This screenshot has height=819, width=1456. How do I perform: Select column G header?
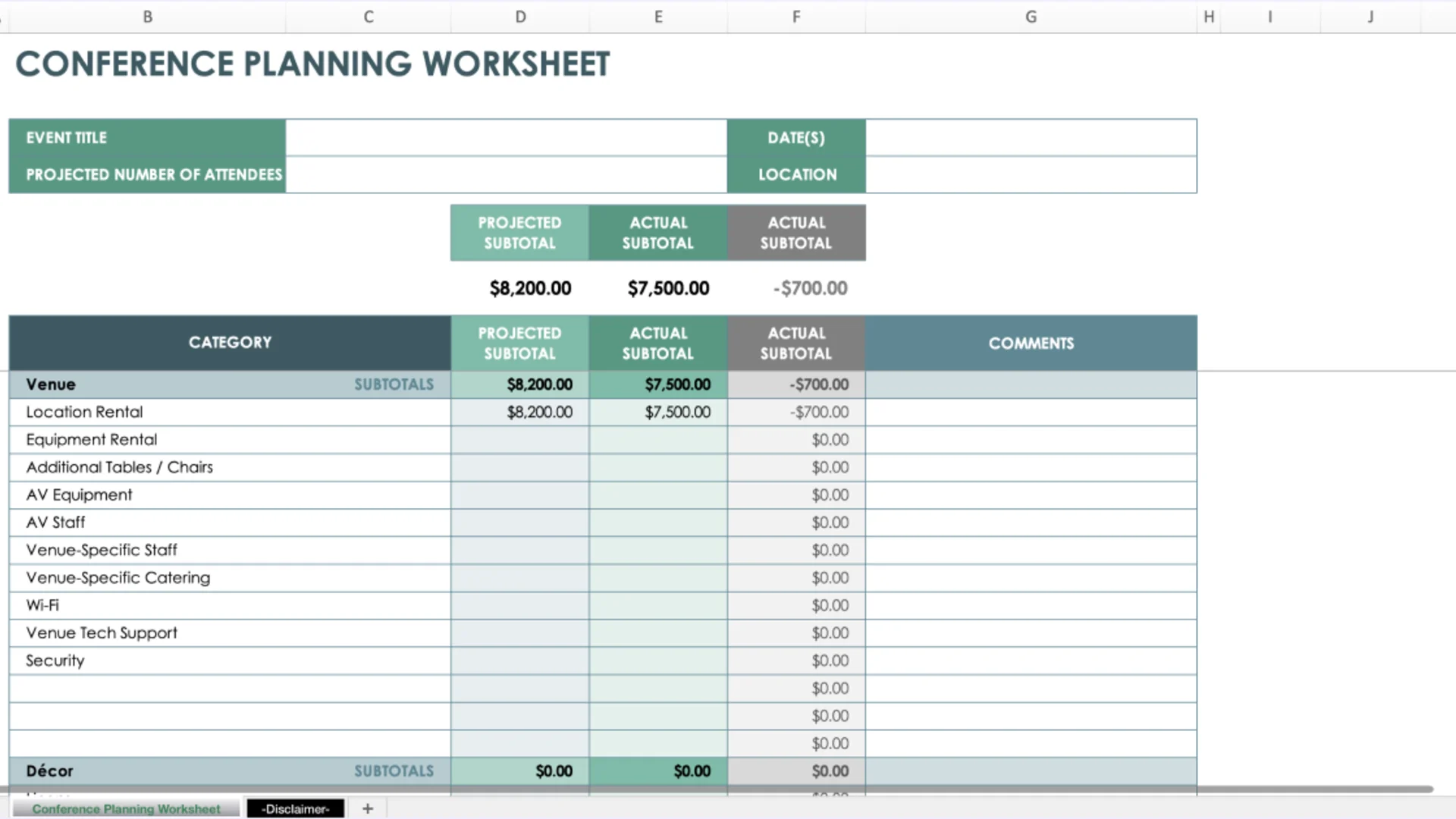coord(1031,17)
